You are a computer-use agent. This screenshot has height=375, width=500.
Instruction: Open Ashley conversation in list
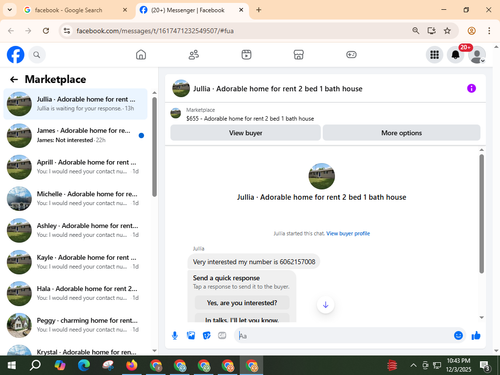[75, 230]
